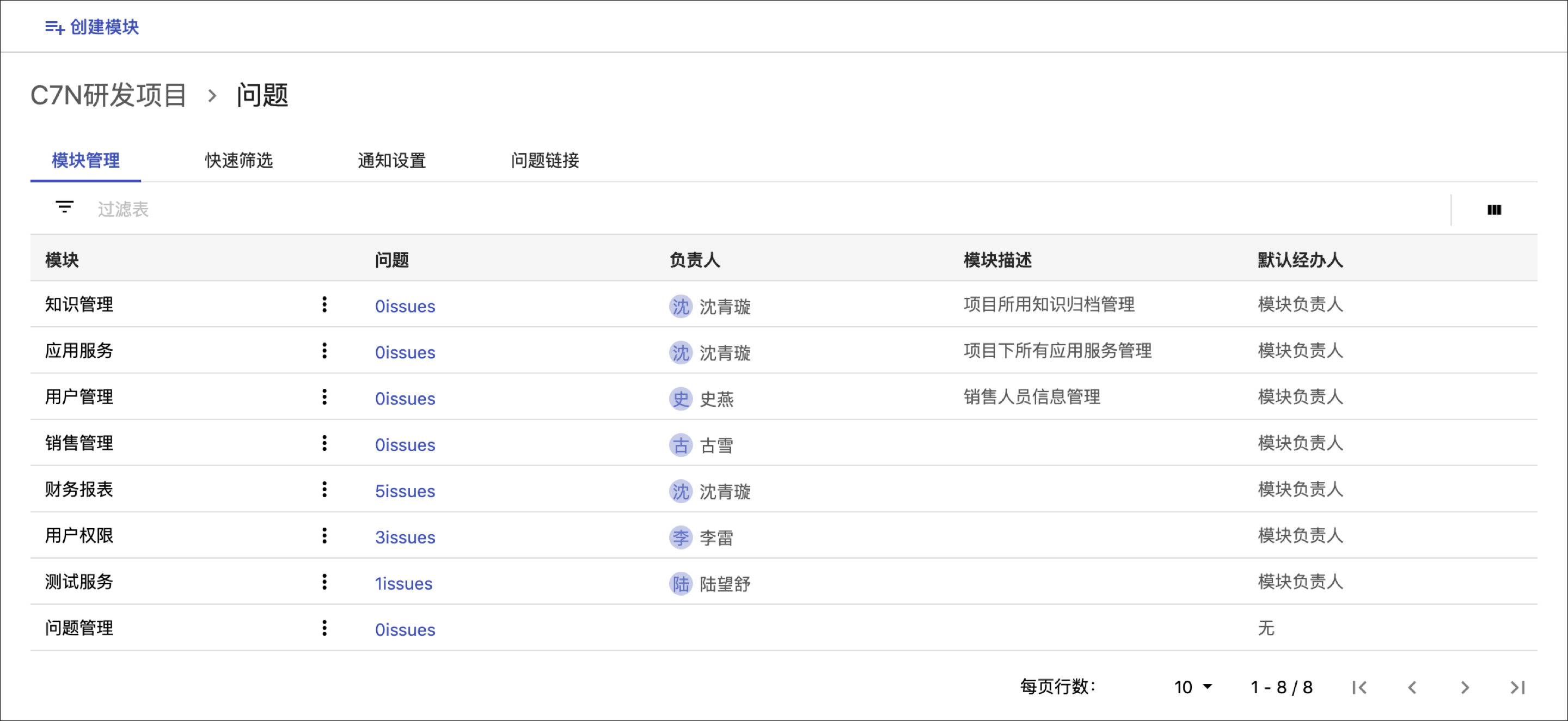The image size is (1568, 721).
Task: Open more actions for 销售管理 module
Action: [x=324, y=443]
